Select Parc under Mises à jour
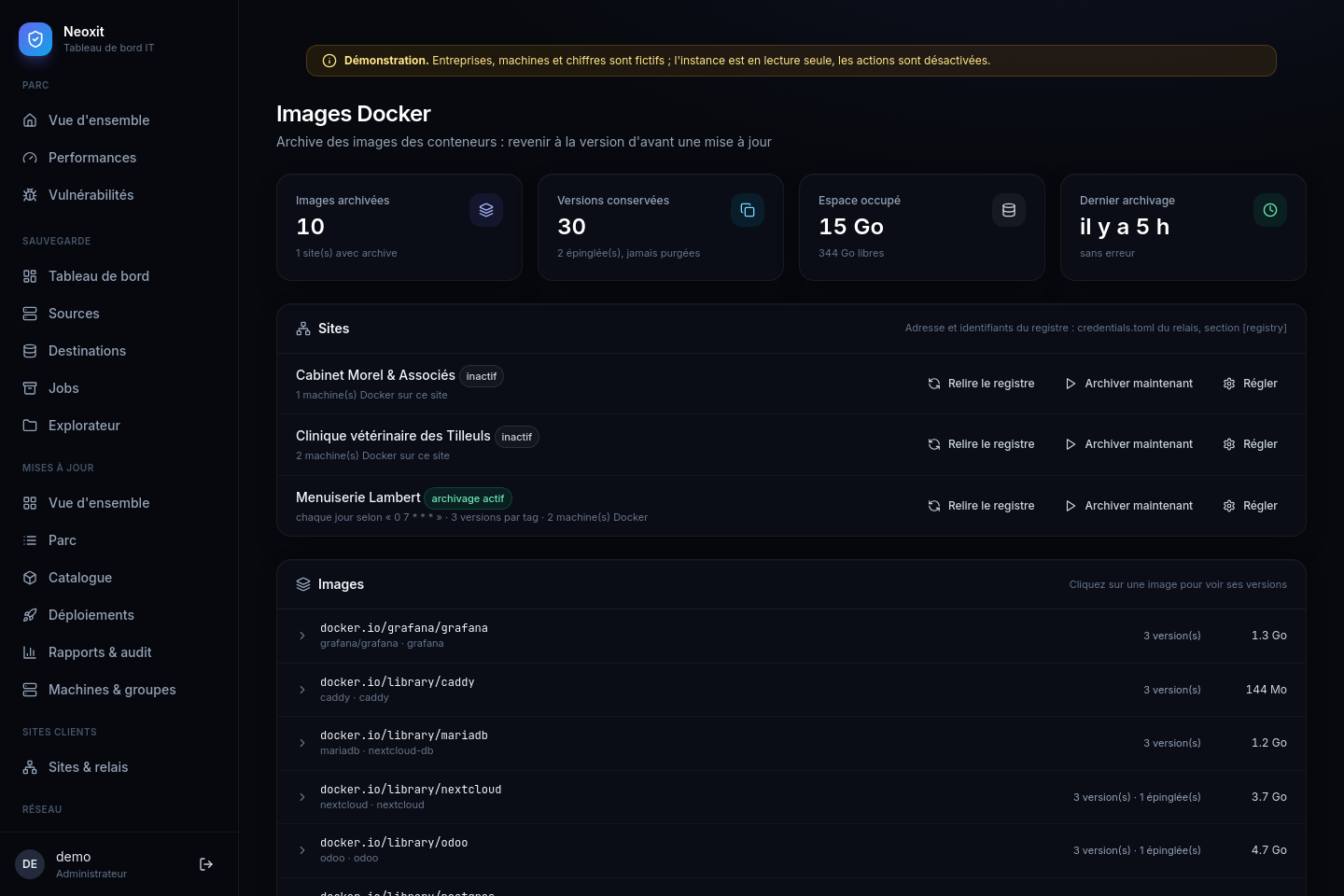 (119, 540)
